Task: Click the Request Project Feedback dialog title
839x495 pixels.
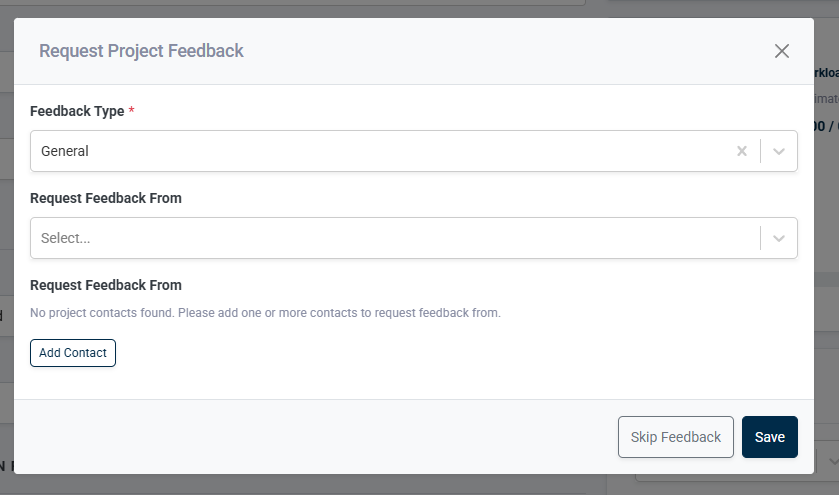Action: click(141, 51)
